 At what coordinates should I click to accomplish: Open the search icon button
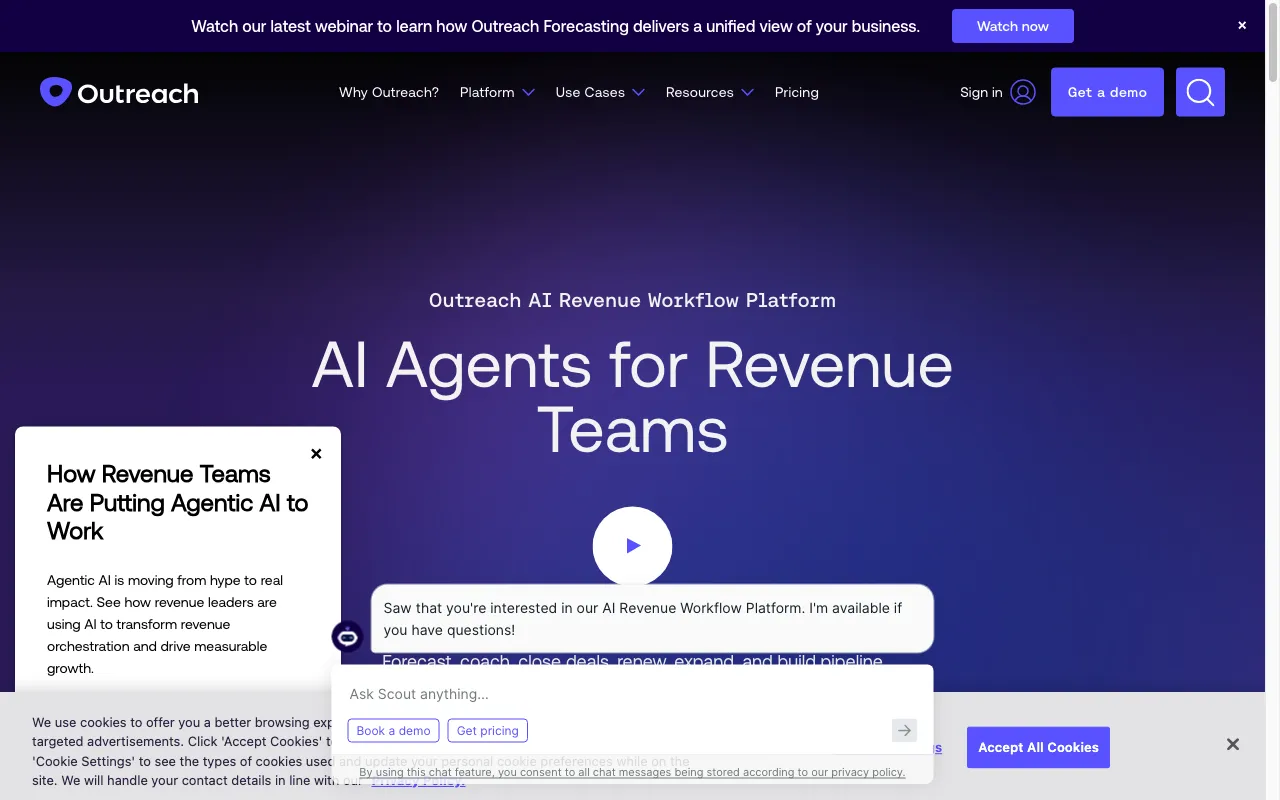[1200, 92]
